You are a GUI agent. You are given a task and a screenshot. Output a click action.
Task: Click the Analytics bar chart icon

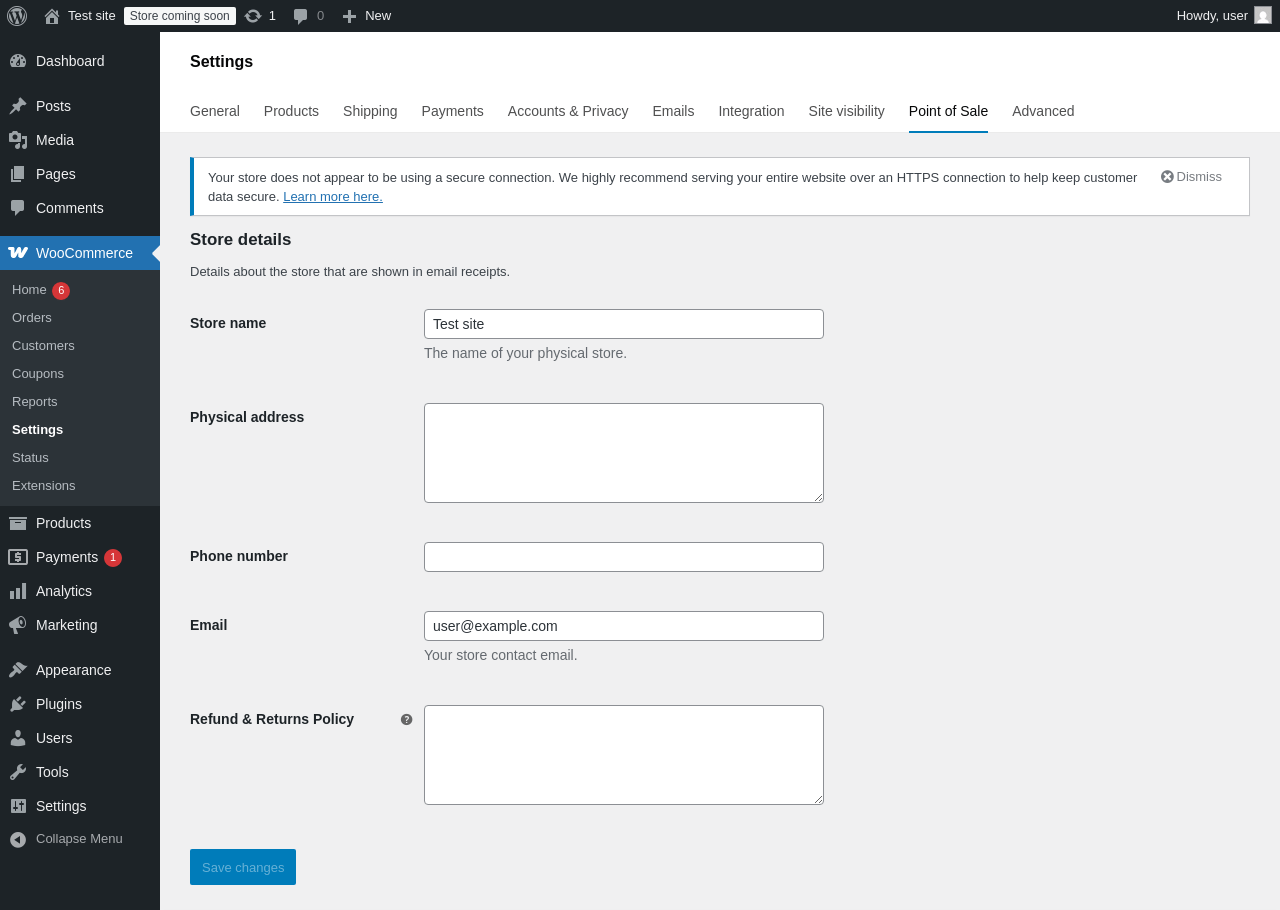tap(18, 591)
